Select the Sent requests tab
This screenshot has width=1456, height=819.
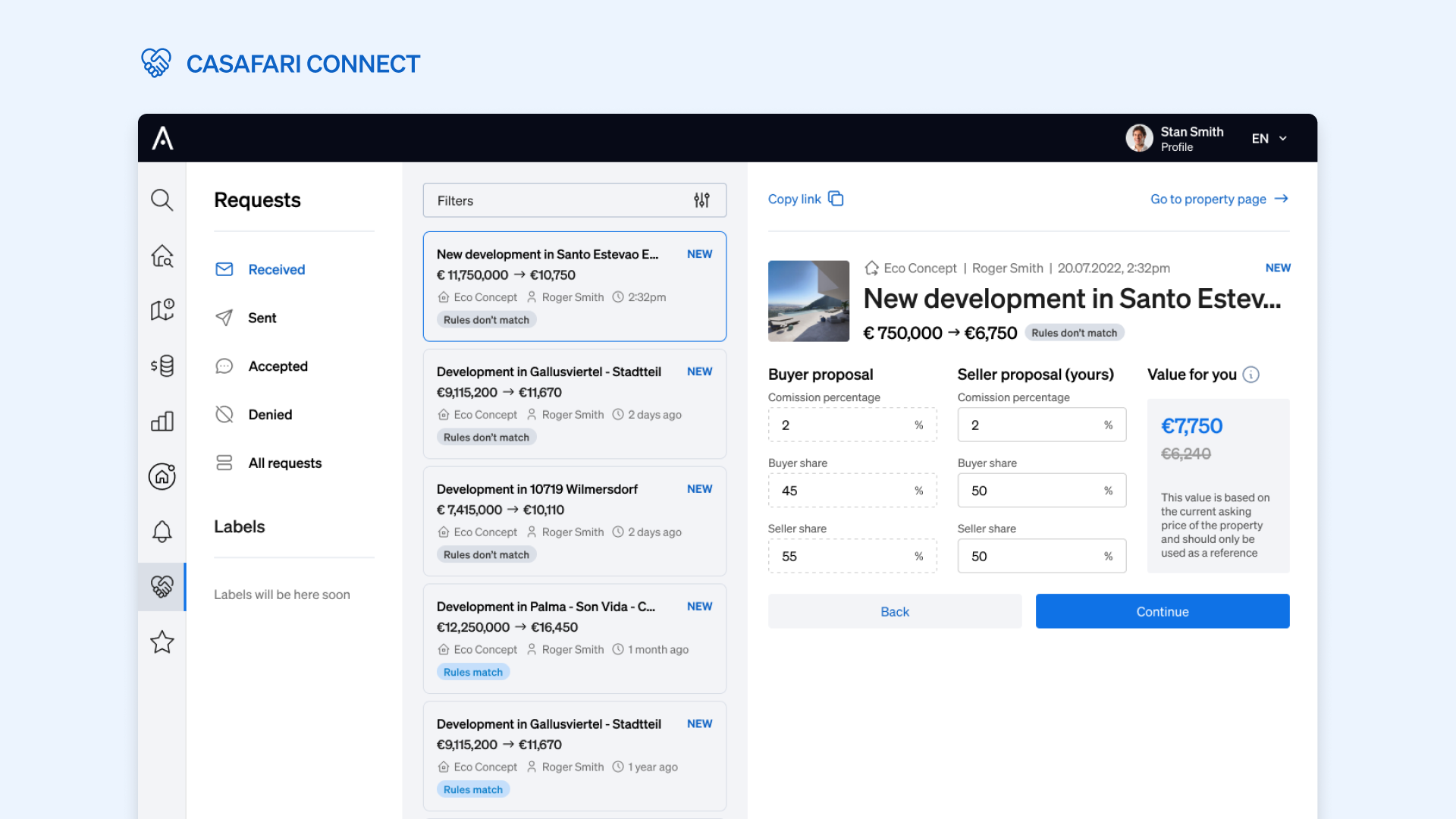(x=261, y=317)
